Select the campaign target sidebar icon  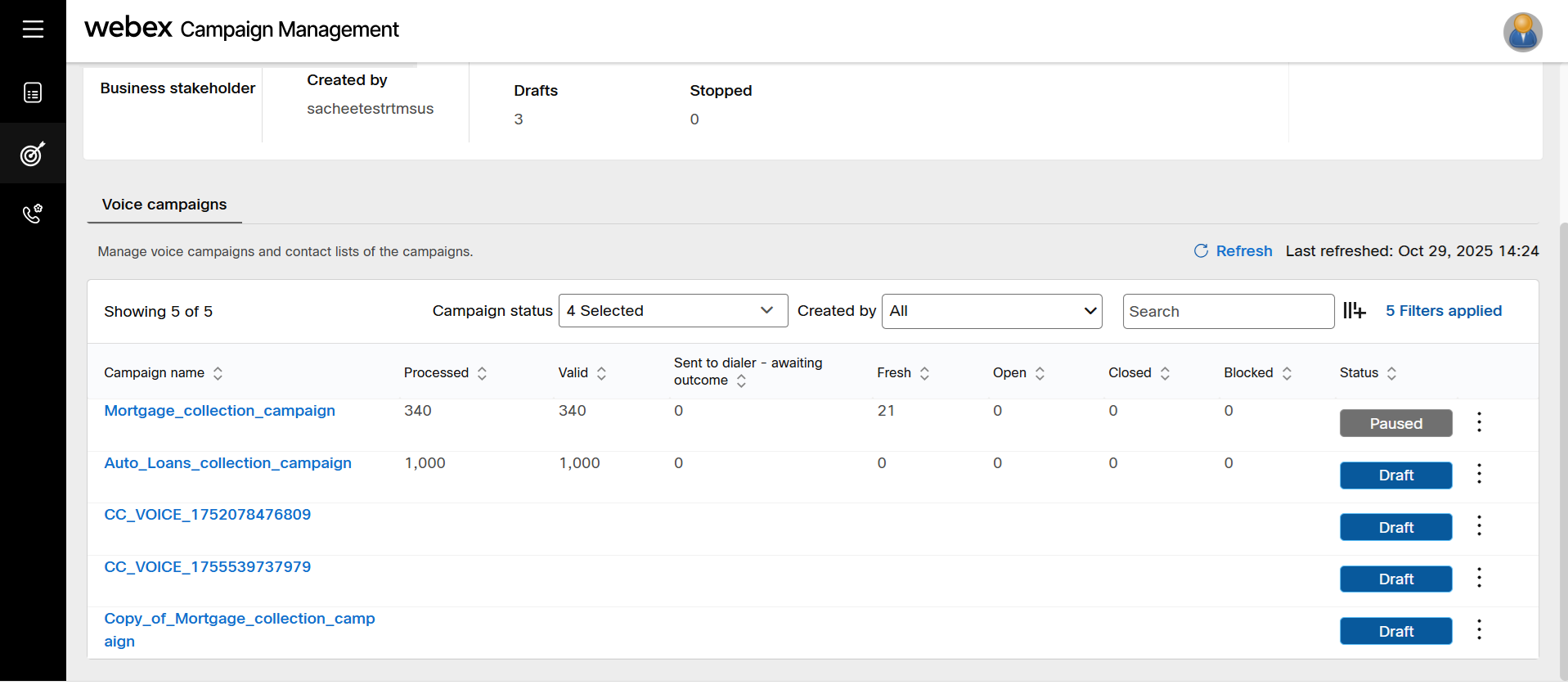pos(33,153)
